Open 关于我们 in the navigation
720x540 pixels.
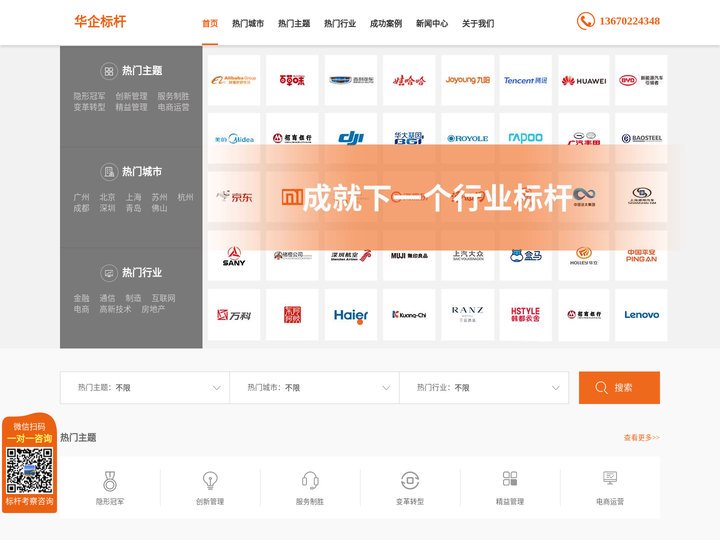478,23
